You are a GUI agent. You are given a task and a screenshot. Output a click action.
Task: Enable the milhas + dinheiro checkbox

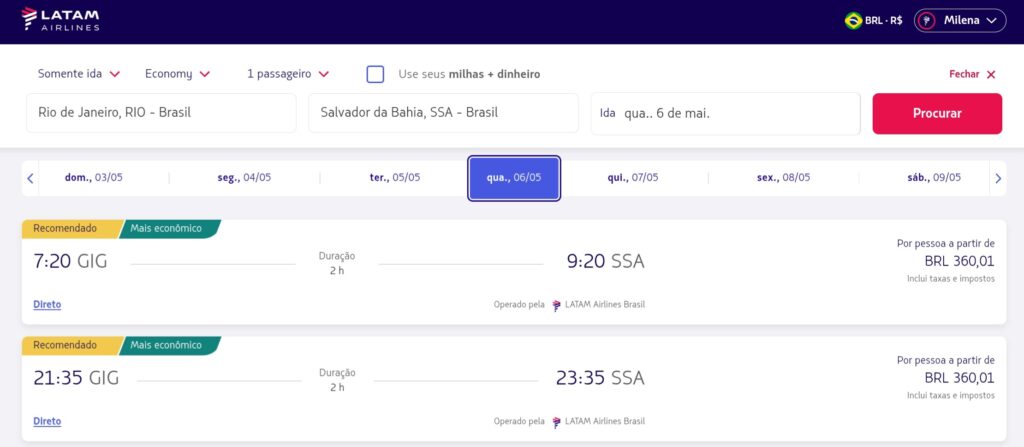pos(375,74)
